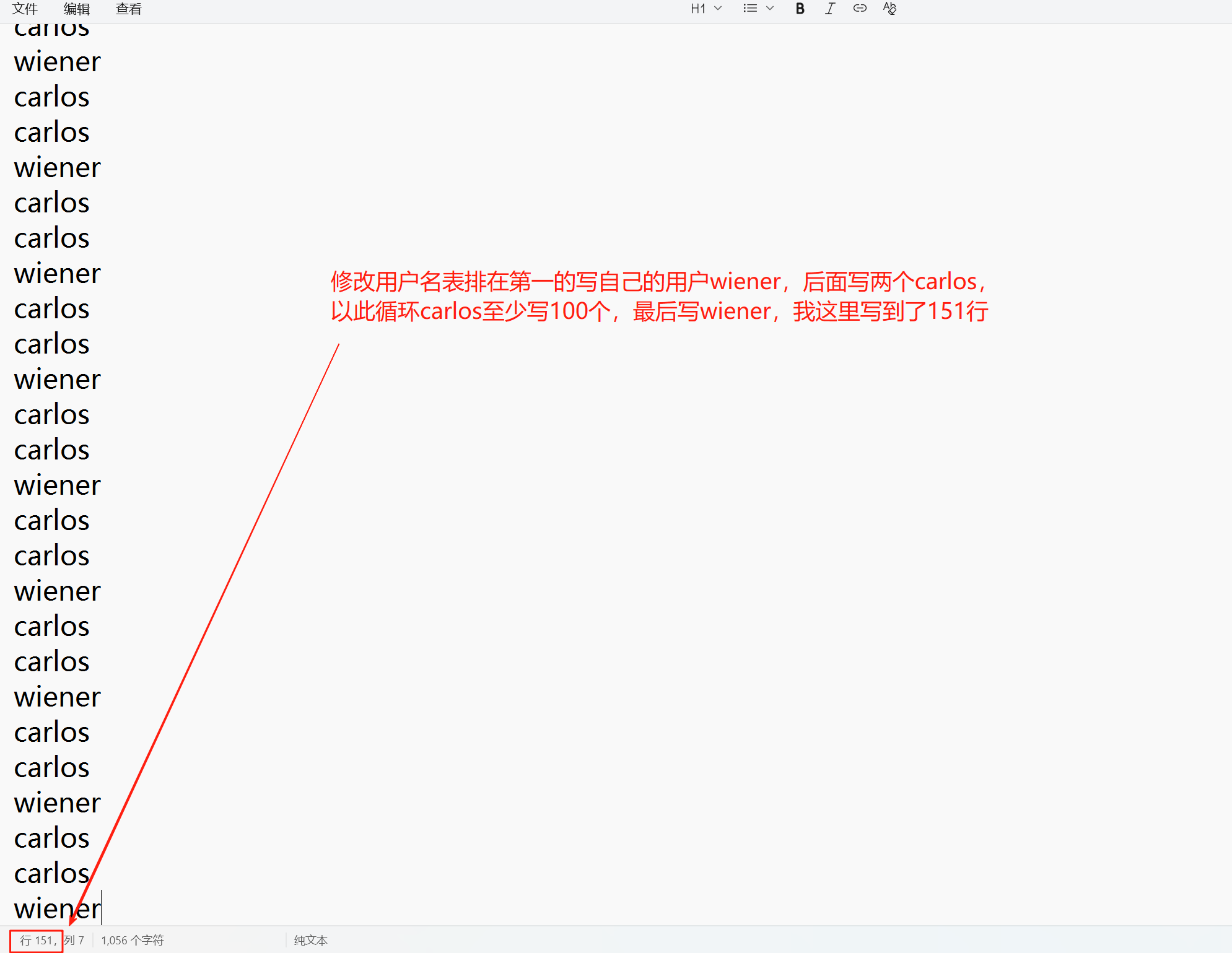Click the 行 151 line indicator
The width and height of the screenshot is (1232, 953).
pyautogui.click(x=36, y=940)
